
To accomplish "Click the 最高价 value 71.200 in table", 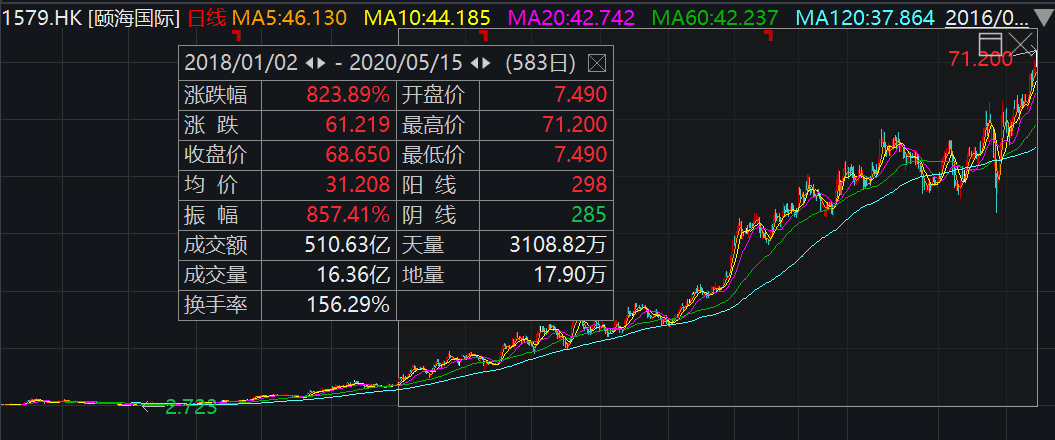I will point(573,125).
